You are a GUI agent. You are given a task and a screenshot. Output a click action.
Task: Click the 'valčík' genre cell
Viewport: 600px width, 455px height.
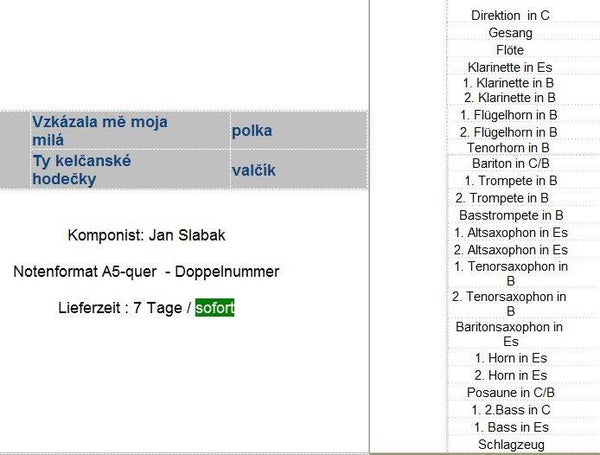tap(254, 170)
